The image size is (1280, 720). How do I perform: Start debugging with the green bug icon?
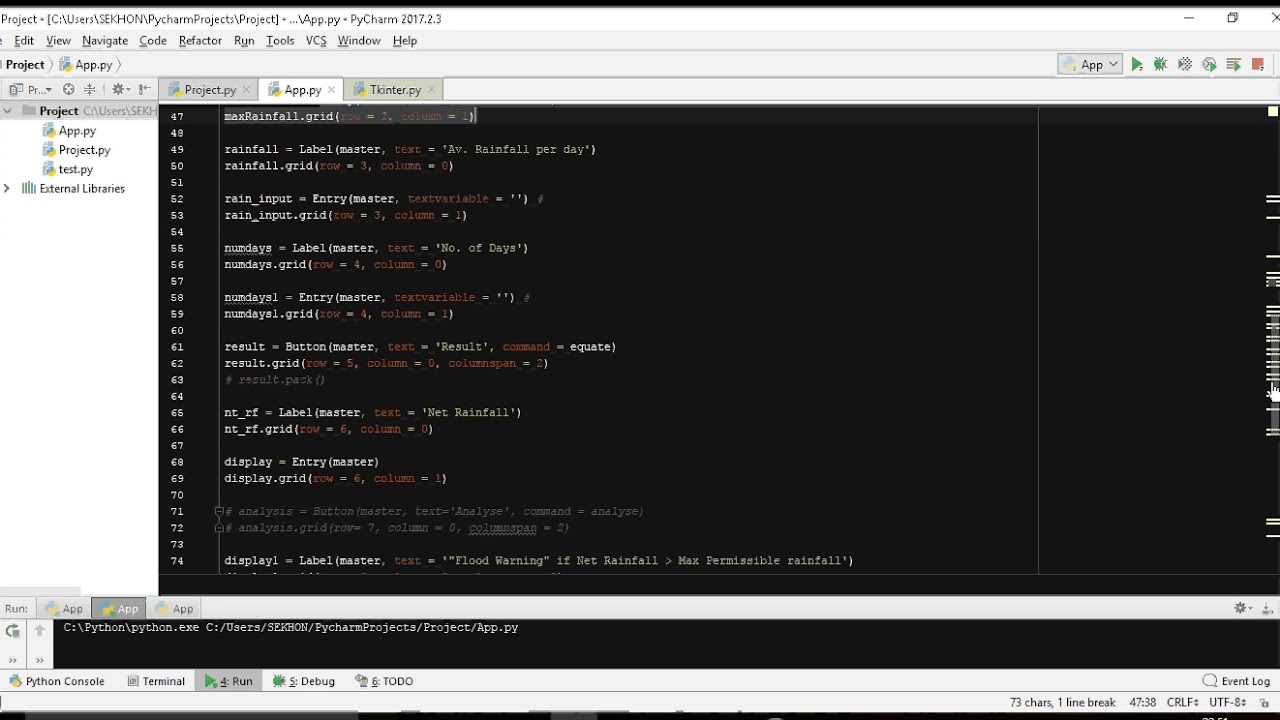click(1161, 64)
